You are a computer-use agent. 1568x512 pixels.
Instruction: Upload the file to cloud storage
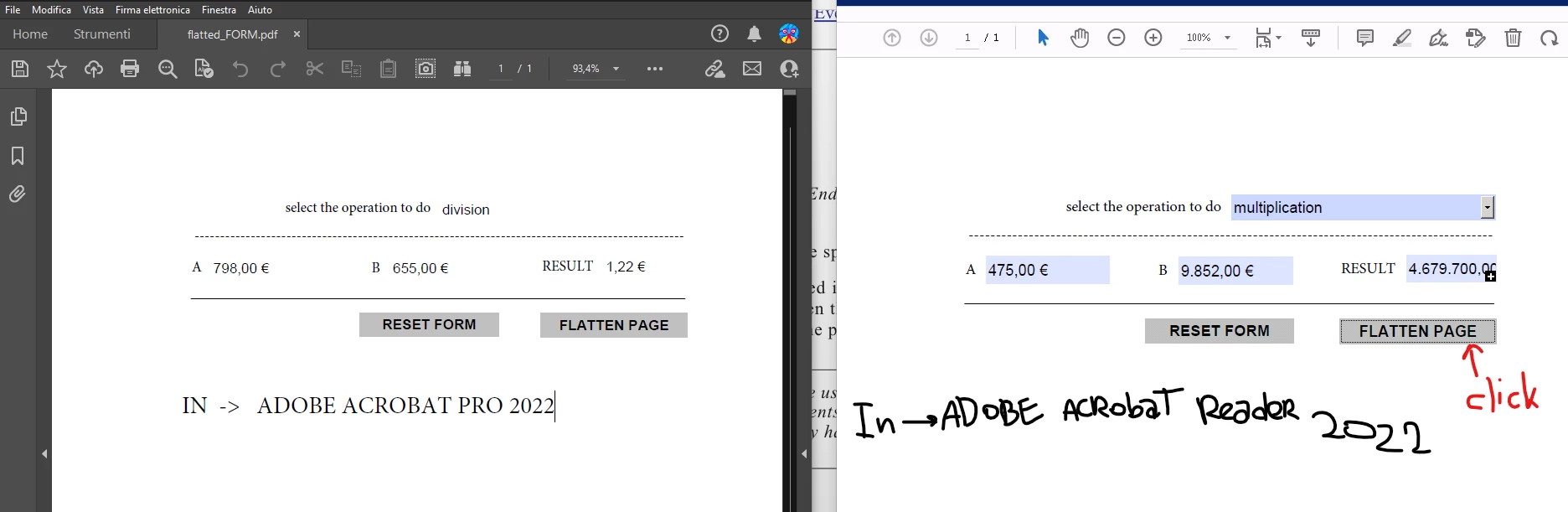(94, 69)
